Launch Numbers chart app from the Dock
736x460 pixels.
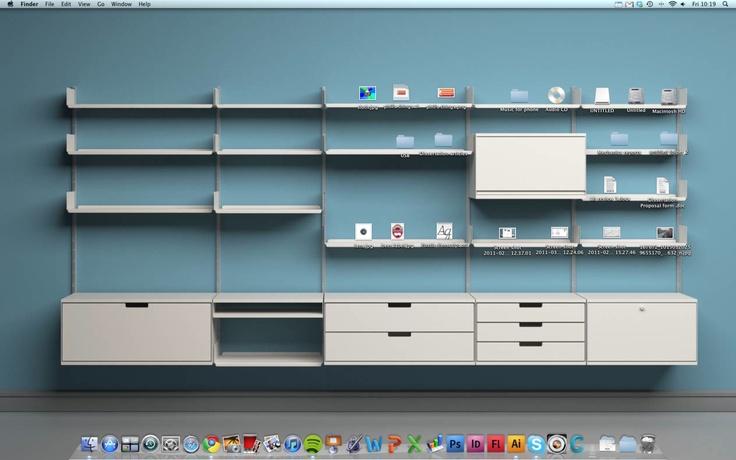(x=435, y=444)
